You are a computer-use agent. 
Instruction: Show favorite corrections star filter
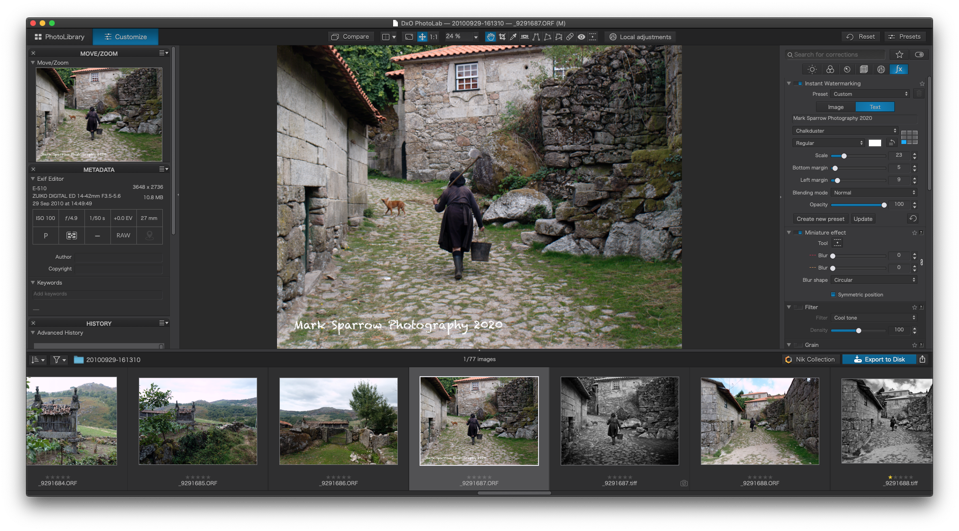pos(899,54)
